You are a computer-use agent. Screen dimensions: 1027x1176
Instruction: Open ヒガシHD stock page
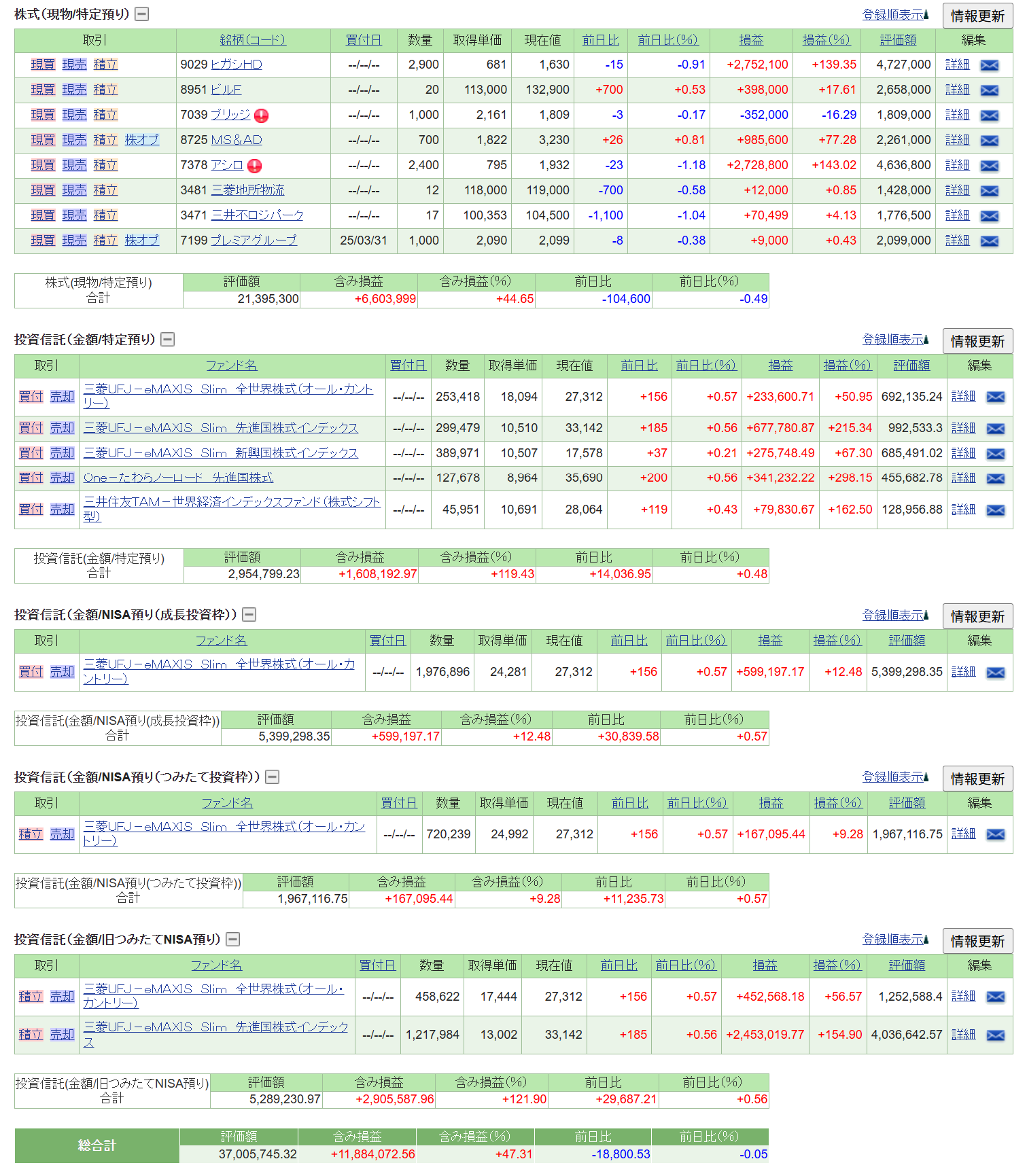coord(236,65)
